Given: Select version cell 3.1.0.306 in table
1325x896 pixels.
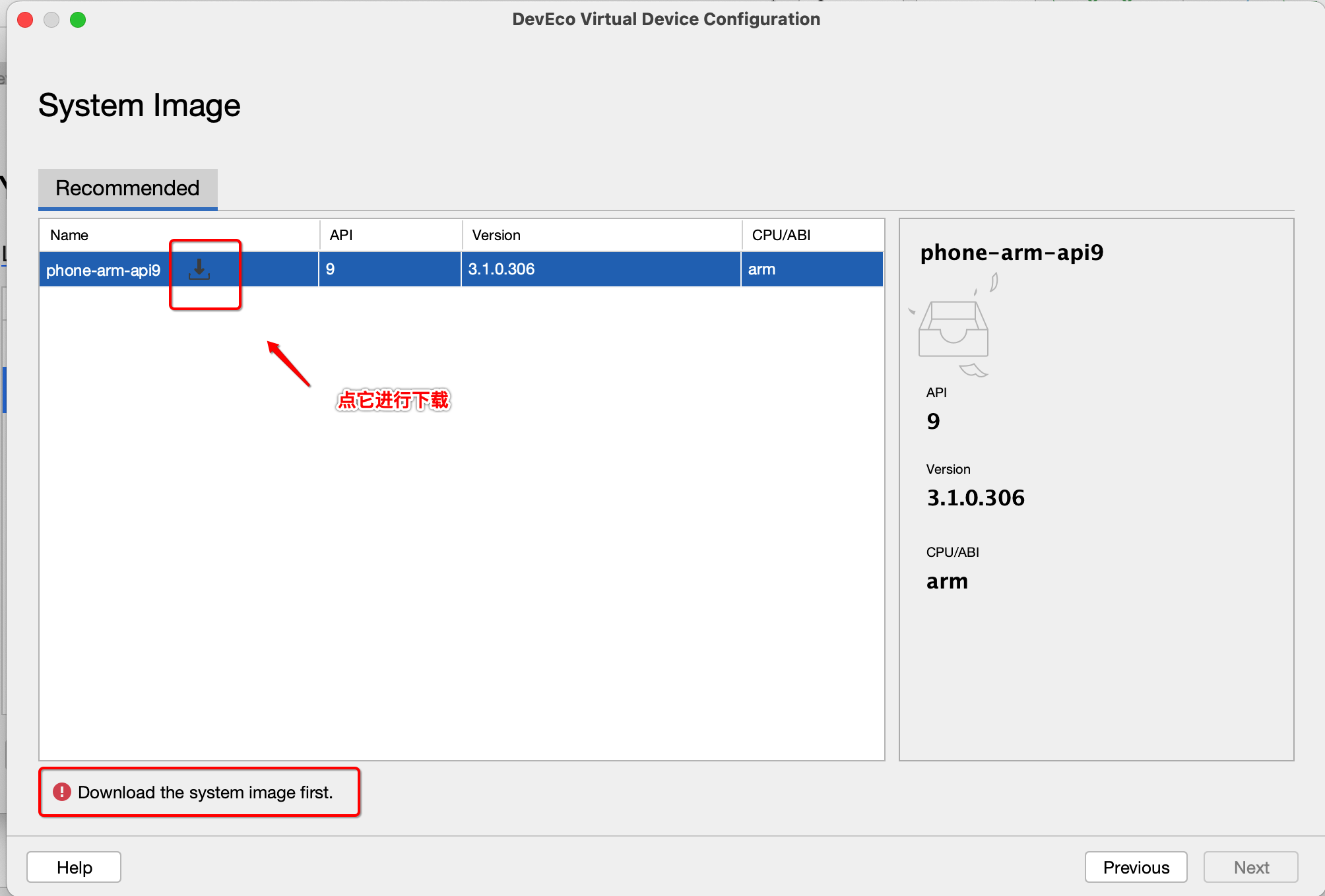Looking at the screenshot, I should pos(600,269).
